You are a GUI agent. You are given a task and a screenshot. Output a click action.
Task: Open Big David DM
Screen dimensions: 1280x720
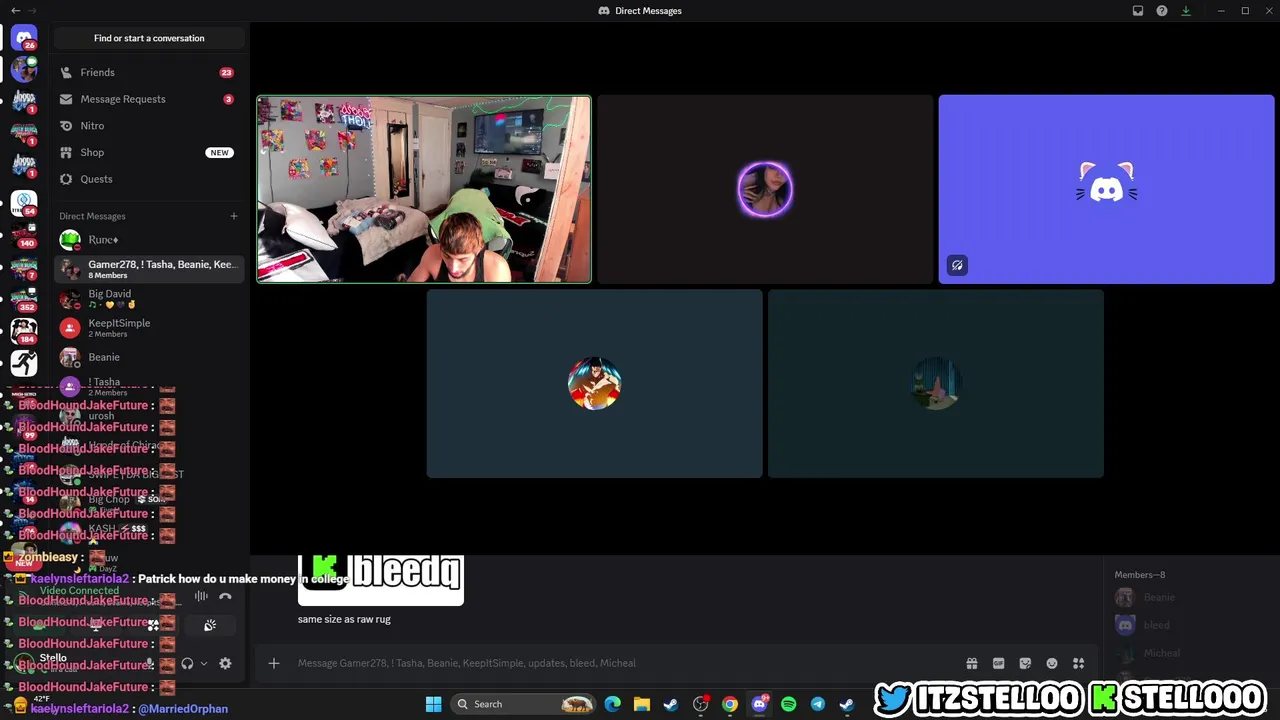[x=149, y=298]
